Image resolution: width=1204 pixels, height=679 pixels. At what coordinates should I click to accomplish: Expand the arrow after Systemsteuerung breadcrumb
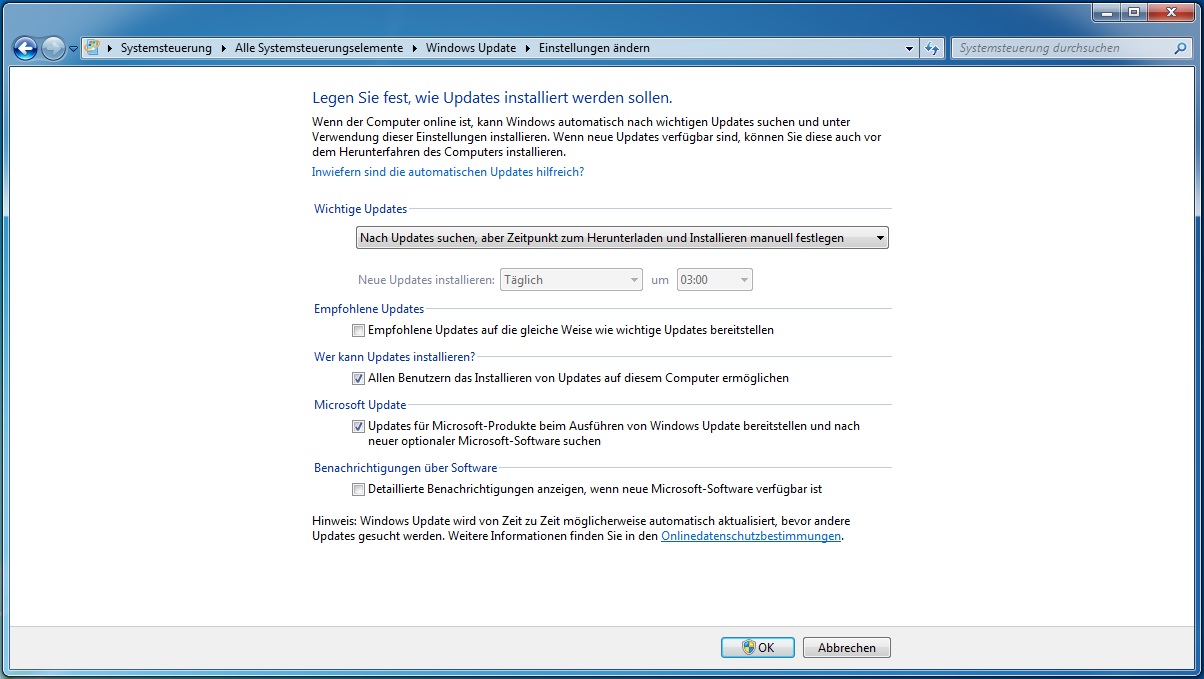(x=224, y=48)
